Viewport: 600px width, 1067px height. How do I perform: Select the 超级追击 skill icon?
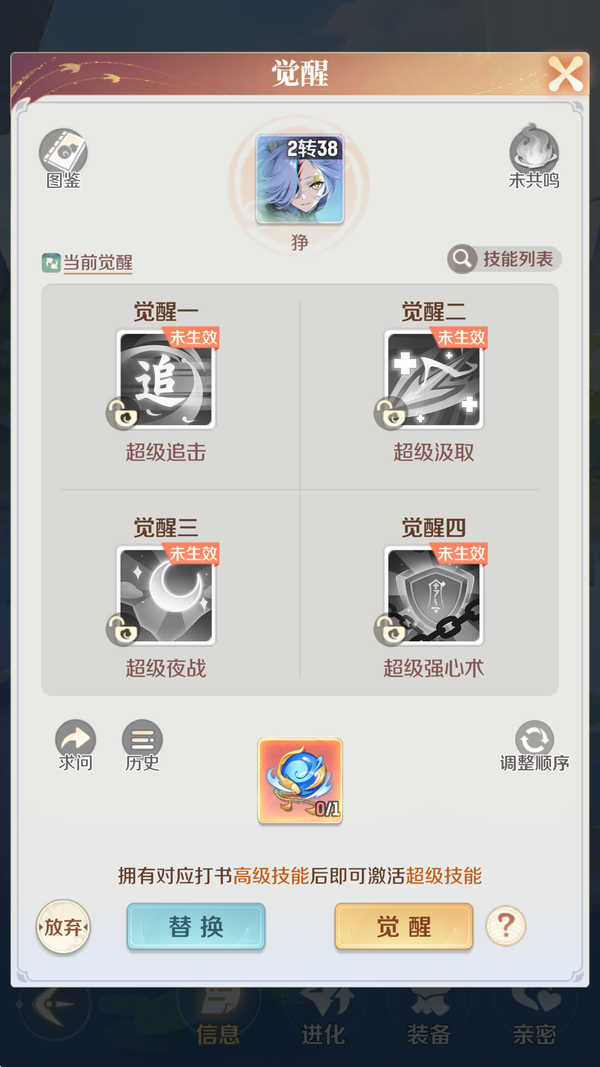coord(166,380)
